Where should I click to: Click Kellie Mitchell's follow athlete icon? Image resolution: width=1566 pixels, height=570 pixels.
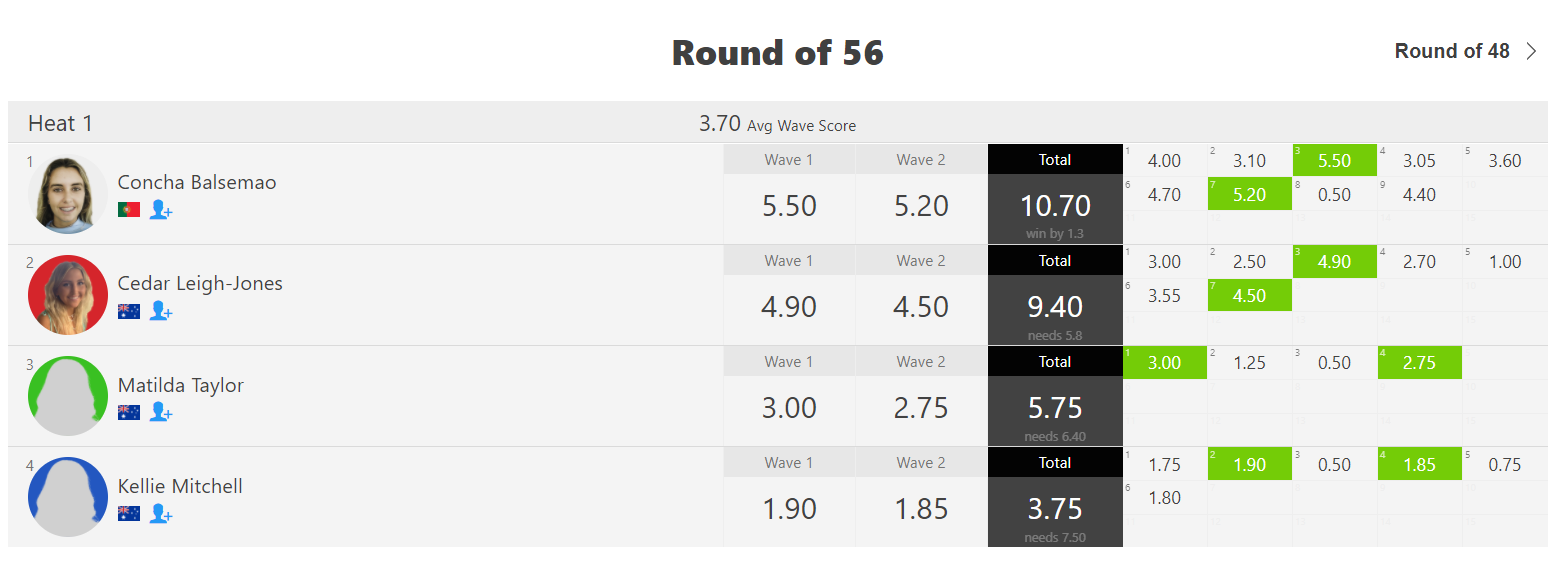[x=161, y=513]
